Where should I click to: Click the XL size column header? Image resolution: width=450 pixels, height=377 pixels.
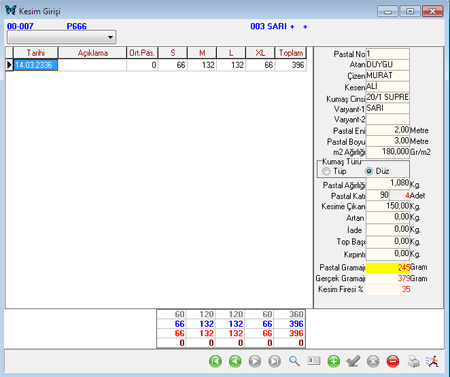(x=260, y=53)
